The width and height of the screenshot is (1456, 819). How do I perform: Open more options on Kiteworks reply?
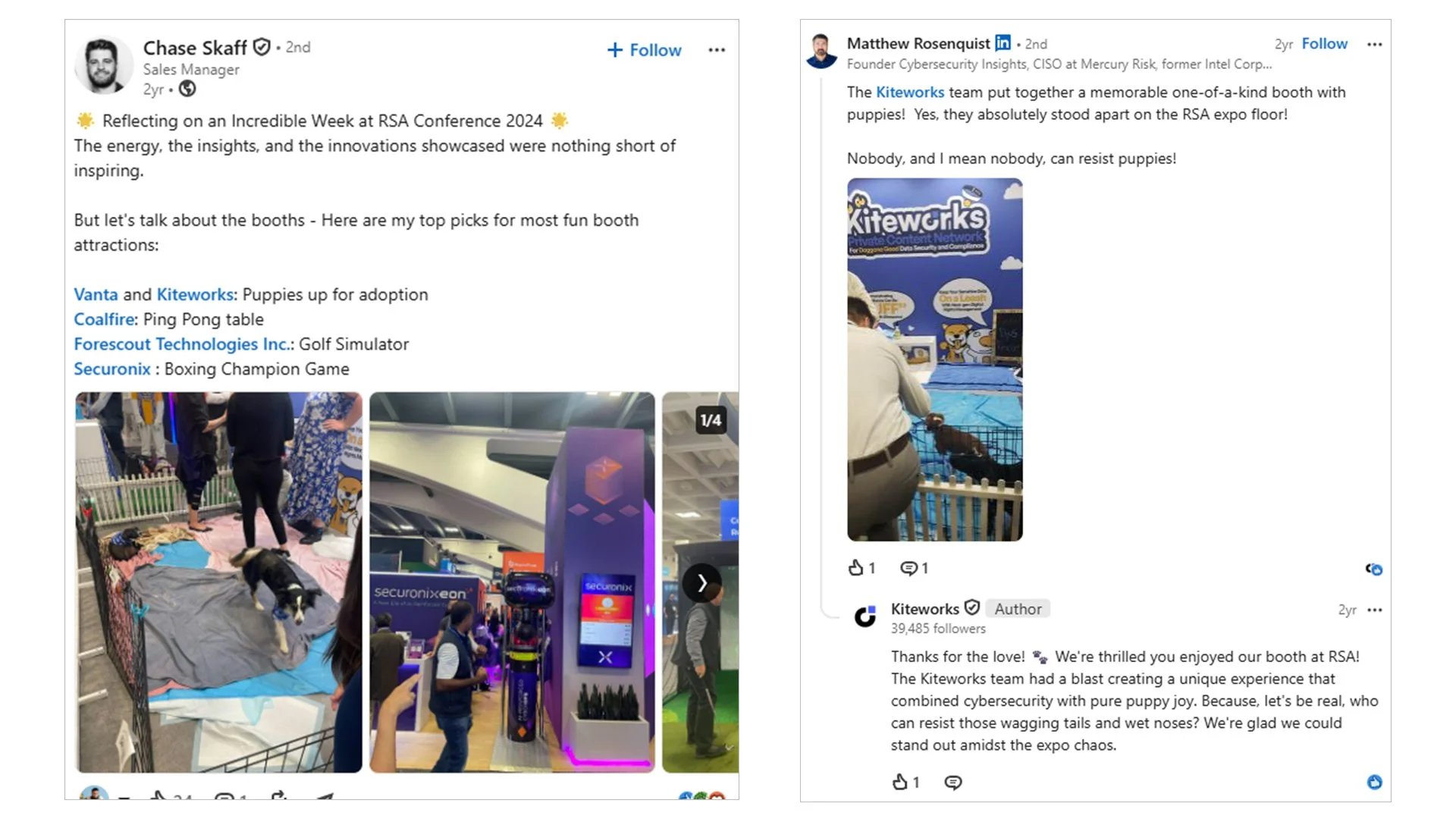tap(1374, 610)
